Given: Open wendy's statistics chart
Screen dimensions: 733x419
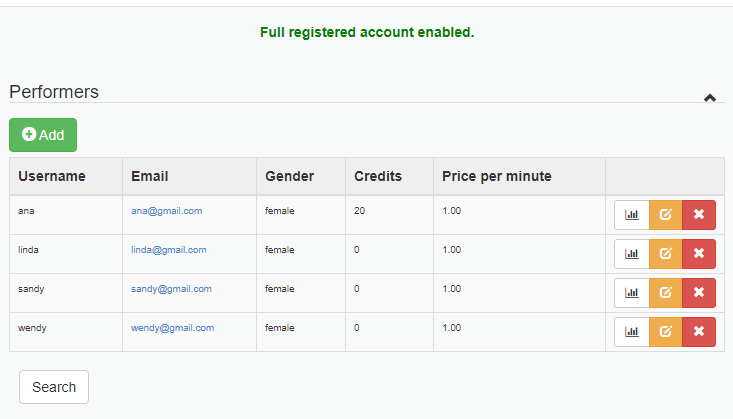Looking at the screenshot, I should click(x=632, y=332).
